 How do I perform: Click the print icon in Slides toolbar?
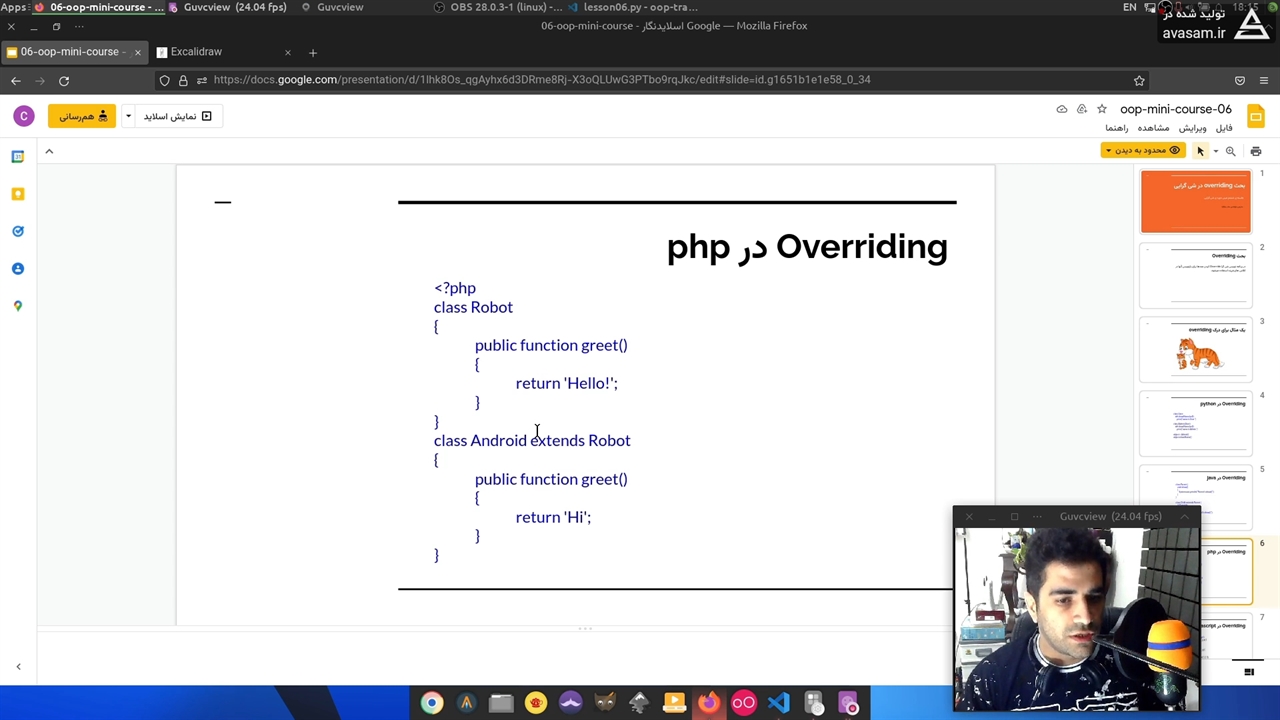[x=1256, y=151]
